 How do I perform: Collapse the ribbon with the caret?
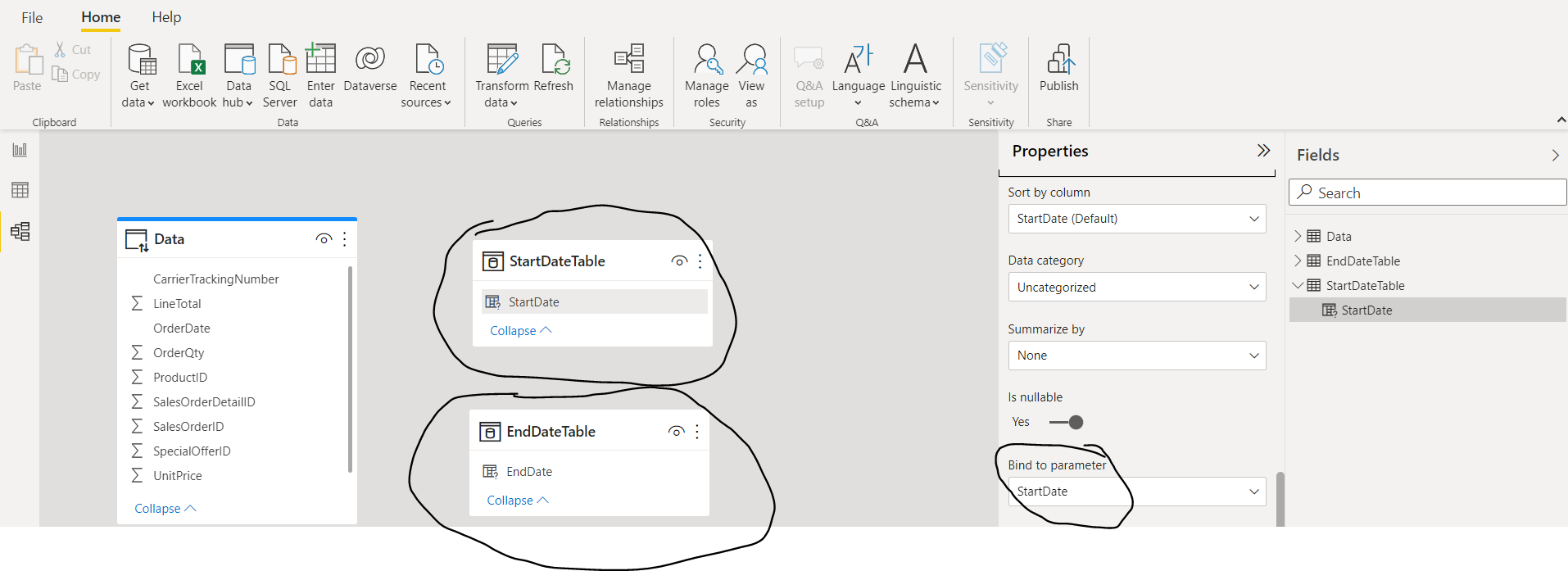[1561, 120]
